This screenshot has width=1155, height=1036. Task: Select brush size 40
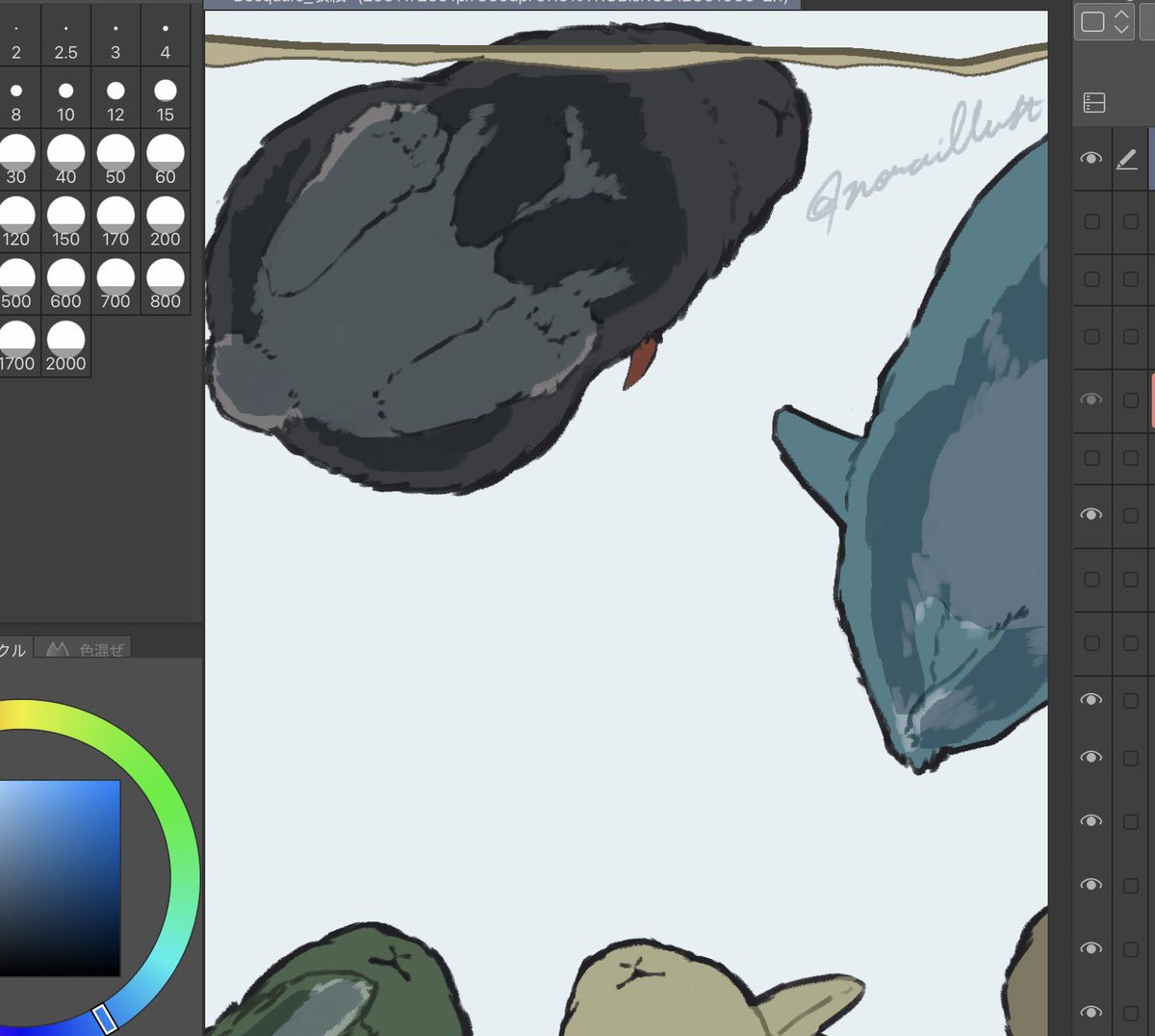click(x=65, y=160)
